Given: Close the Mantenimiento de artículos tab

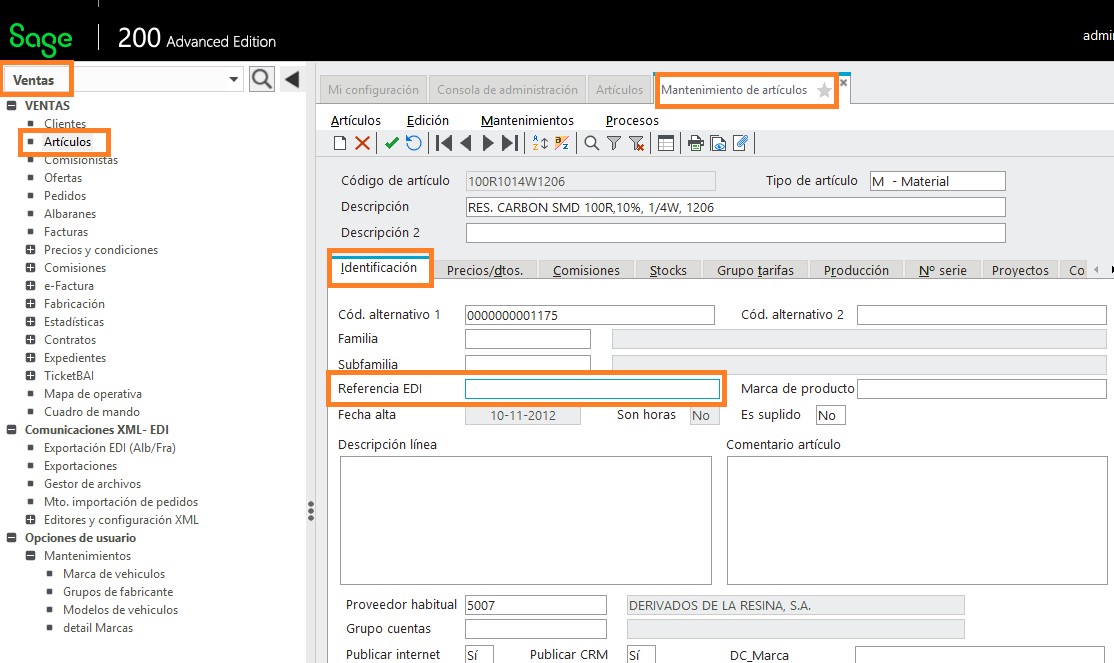Looking at the screenshot, I should click(843, 82).
